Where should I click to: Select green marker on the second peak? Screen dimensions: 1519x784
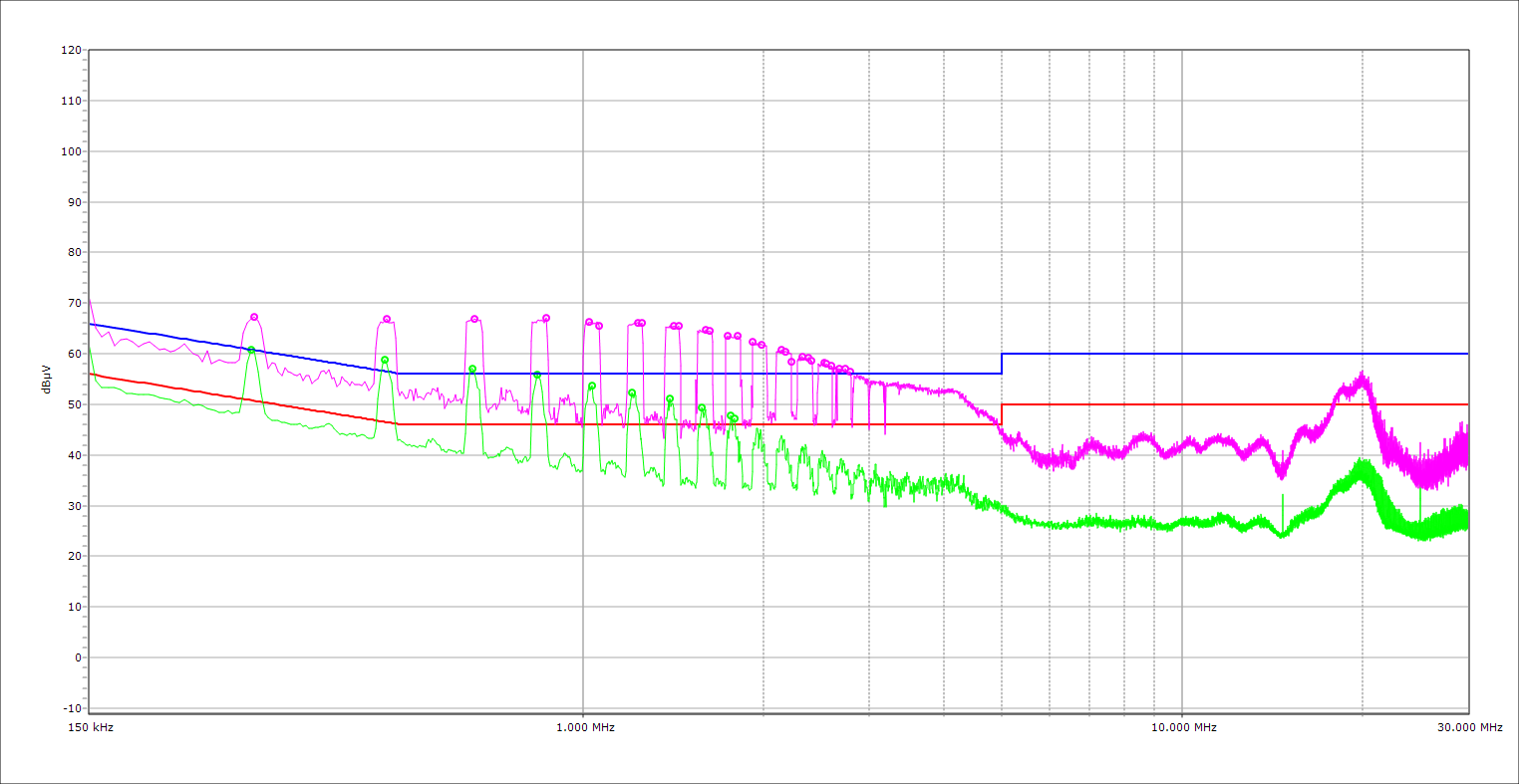pyautogui.click(x=385, y=360)
